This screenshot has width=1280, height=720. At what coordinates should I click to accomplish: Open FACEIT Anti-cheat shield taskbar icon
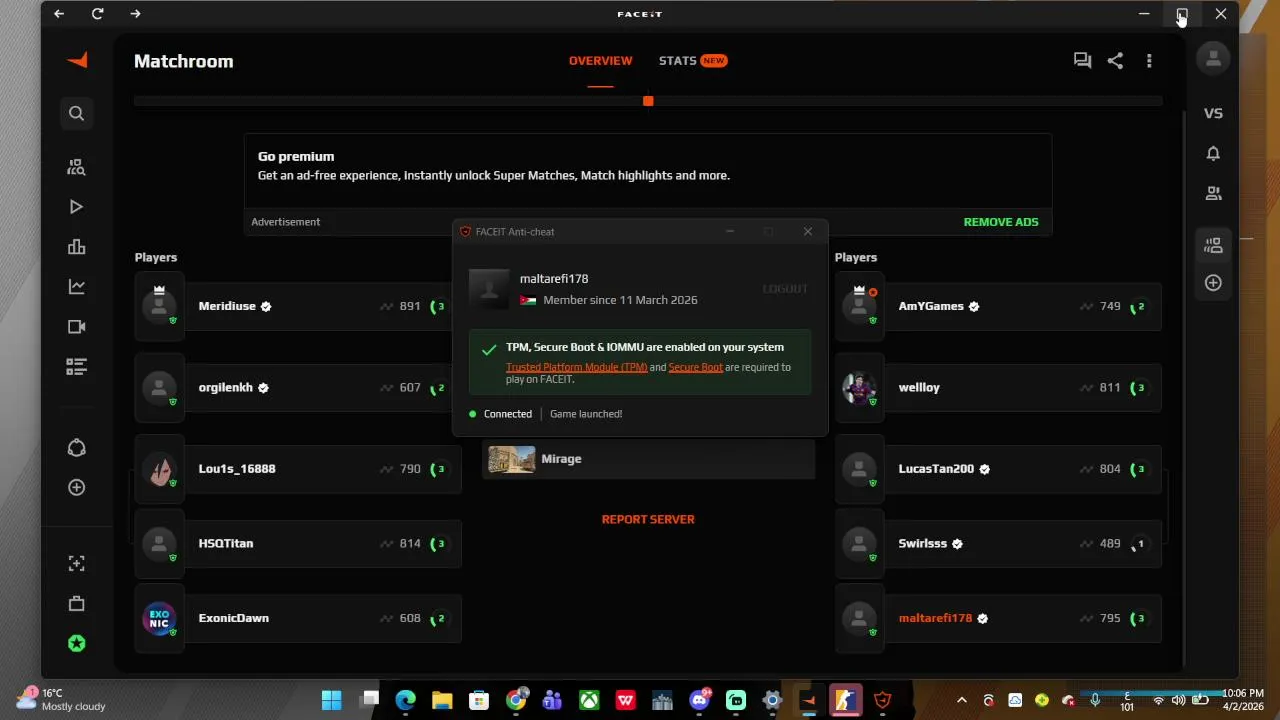coord(882,700)
